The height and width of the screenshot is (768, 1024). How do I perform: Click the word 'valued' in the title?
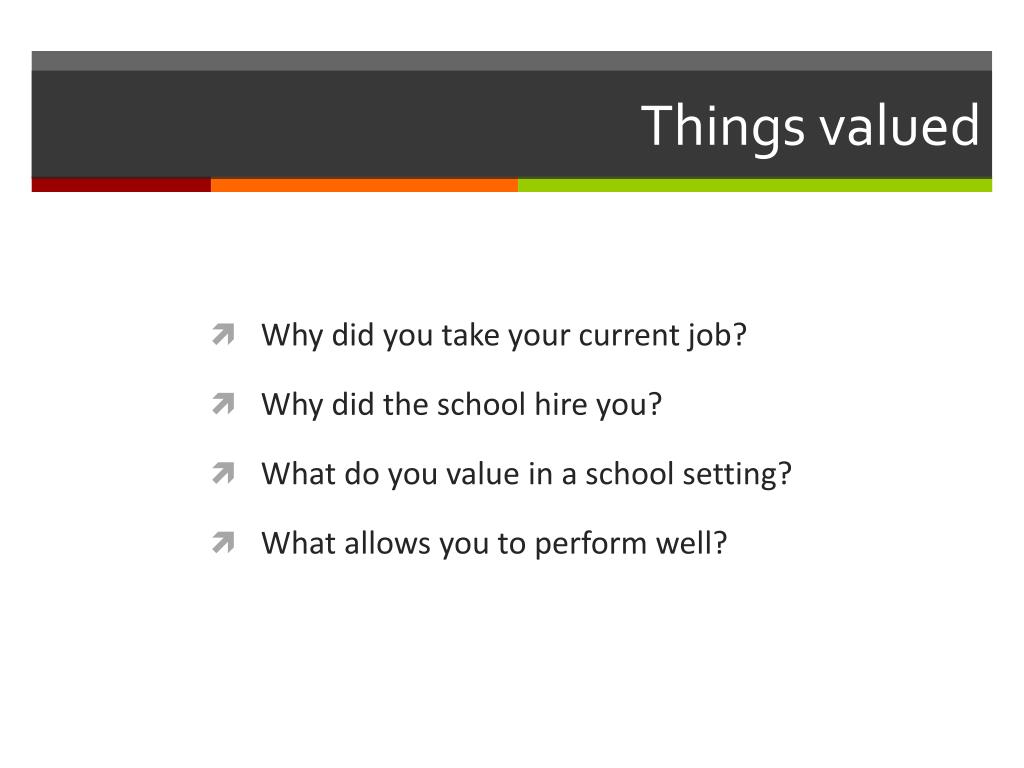point(899,126)
